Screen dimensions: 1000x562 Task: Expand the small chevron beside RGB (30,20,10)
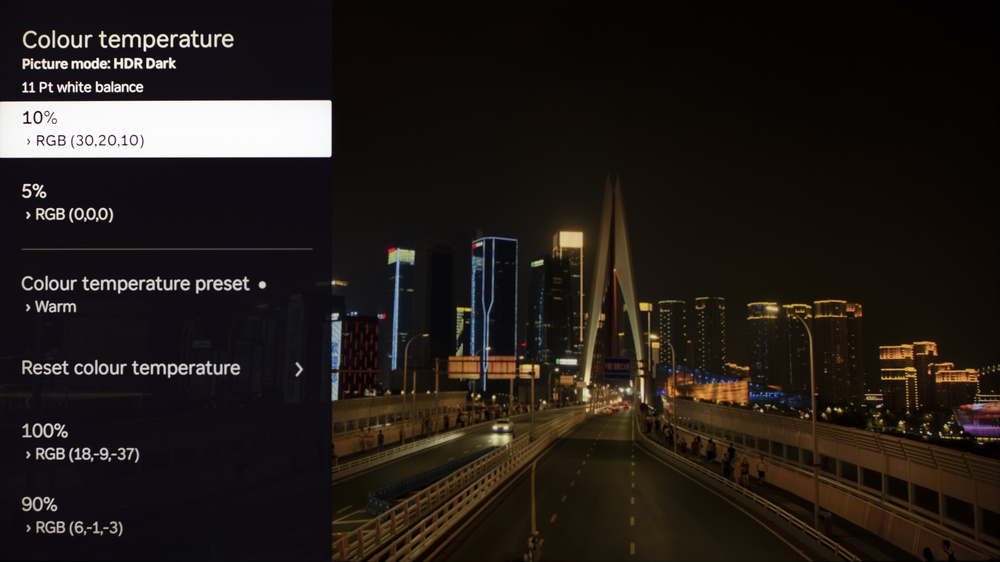pyautogui.click(x=28, y=142)
